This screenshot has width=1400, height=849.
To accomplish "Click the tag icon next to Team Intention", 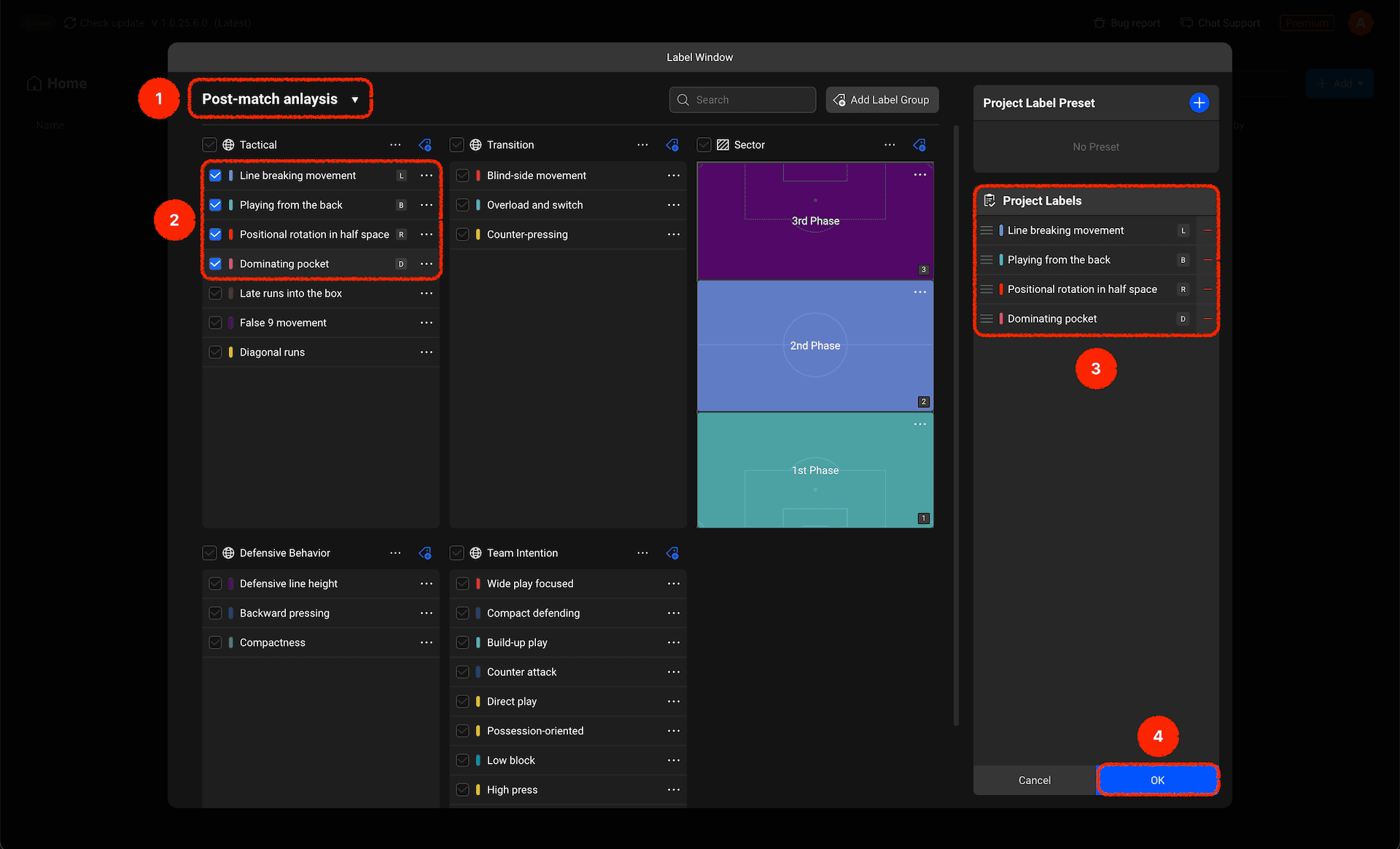I will pyautogui.click(x=672, y=553).
